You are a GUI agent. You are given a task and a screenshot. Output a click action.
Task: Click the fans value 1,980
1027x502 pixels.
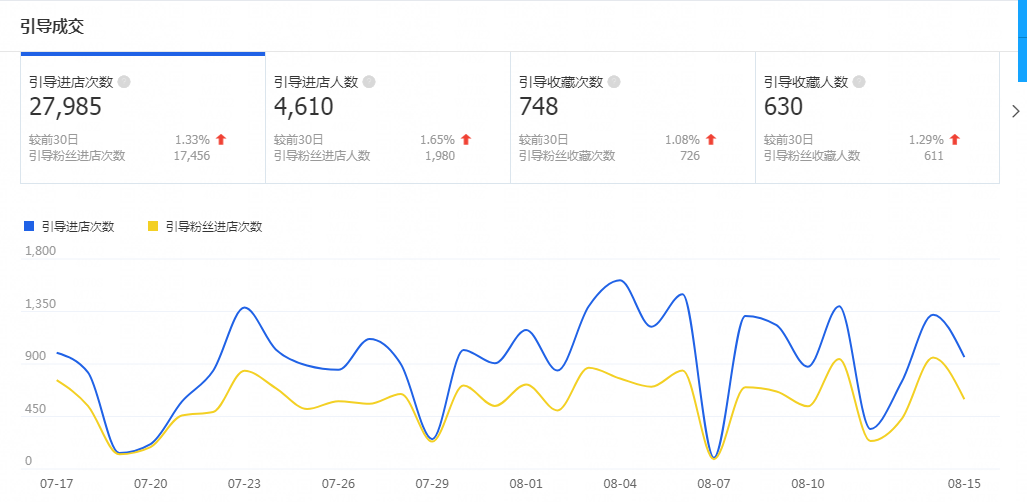439,156
